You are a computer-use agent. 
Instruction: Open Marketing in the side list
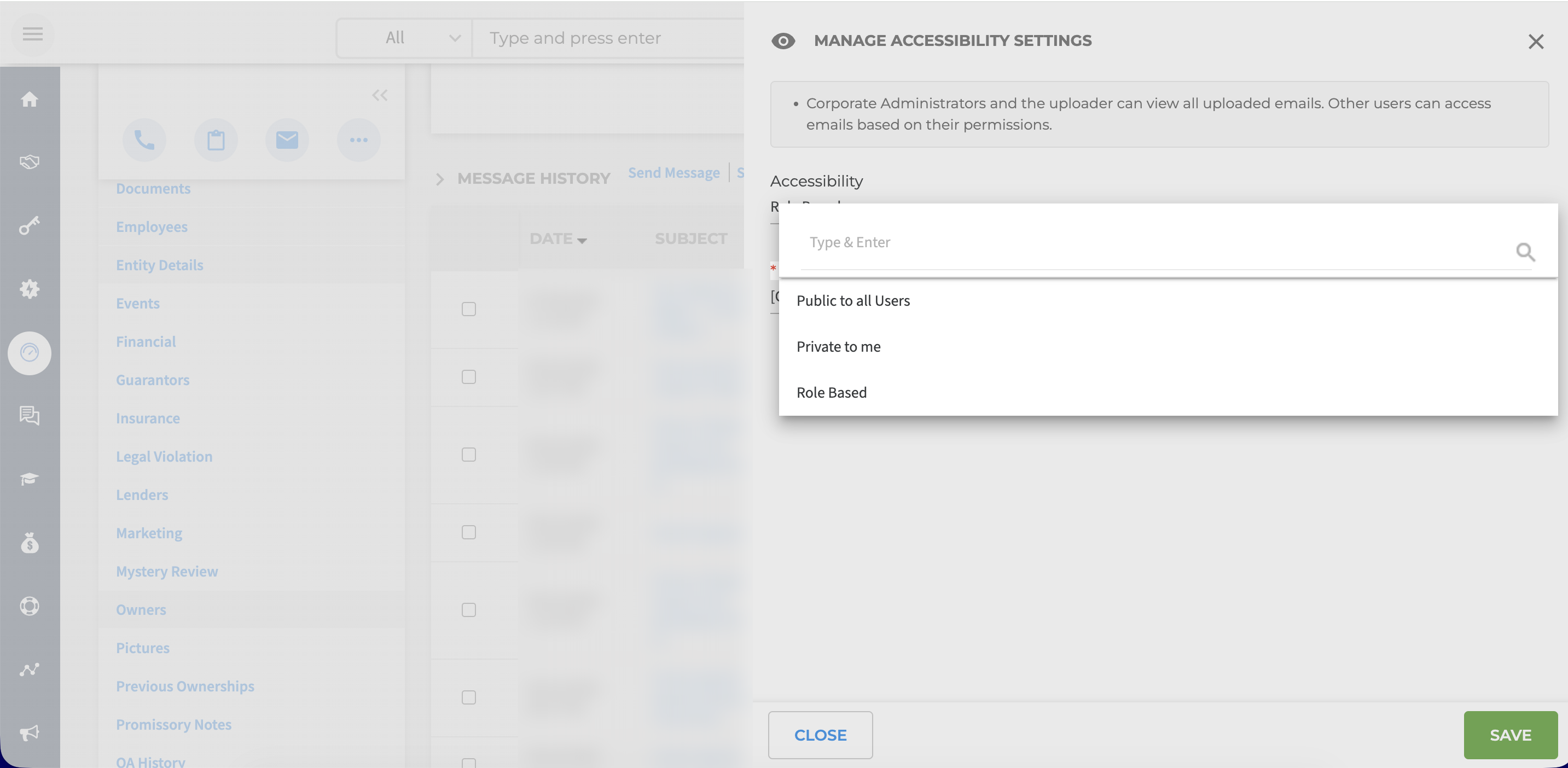(x=149, y=533)
